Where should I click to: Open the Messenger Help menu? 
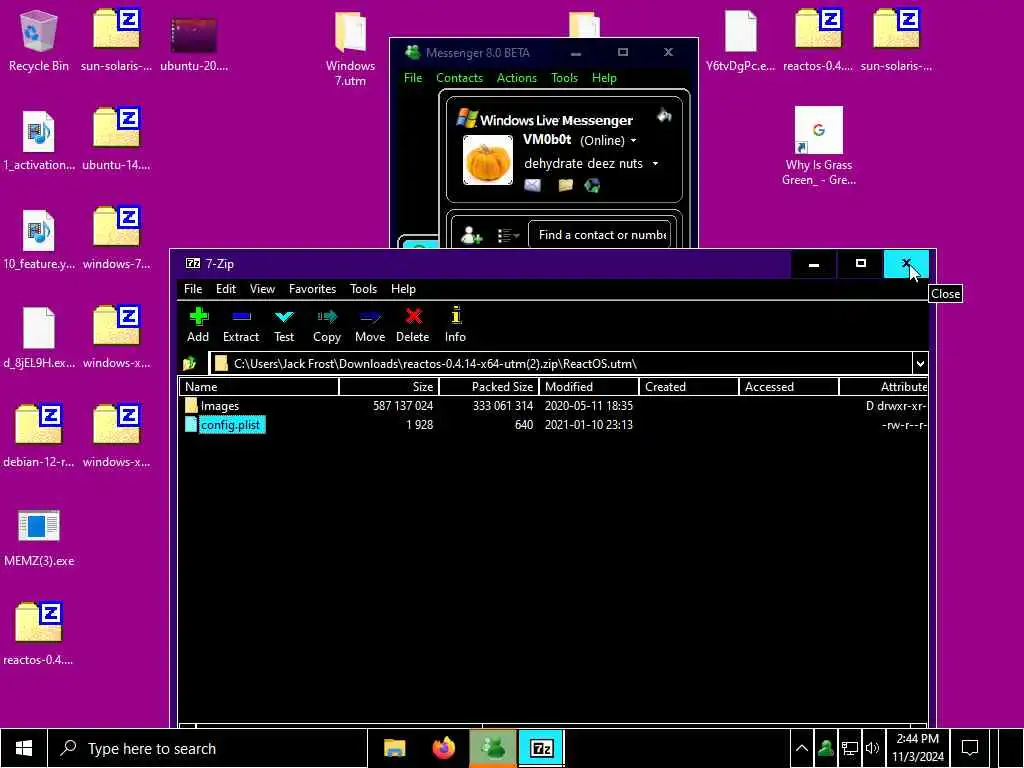[x=604, y=78]
